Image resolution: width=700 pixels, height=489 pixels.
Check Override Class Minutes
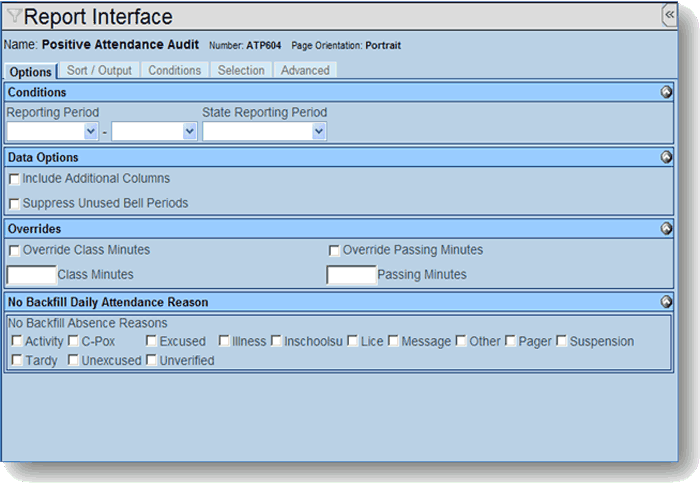[x=14, y=251]
